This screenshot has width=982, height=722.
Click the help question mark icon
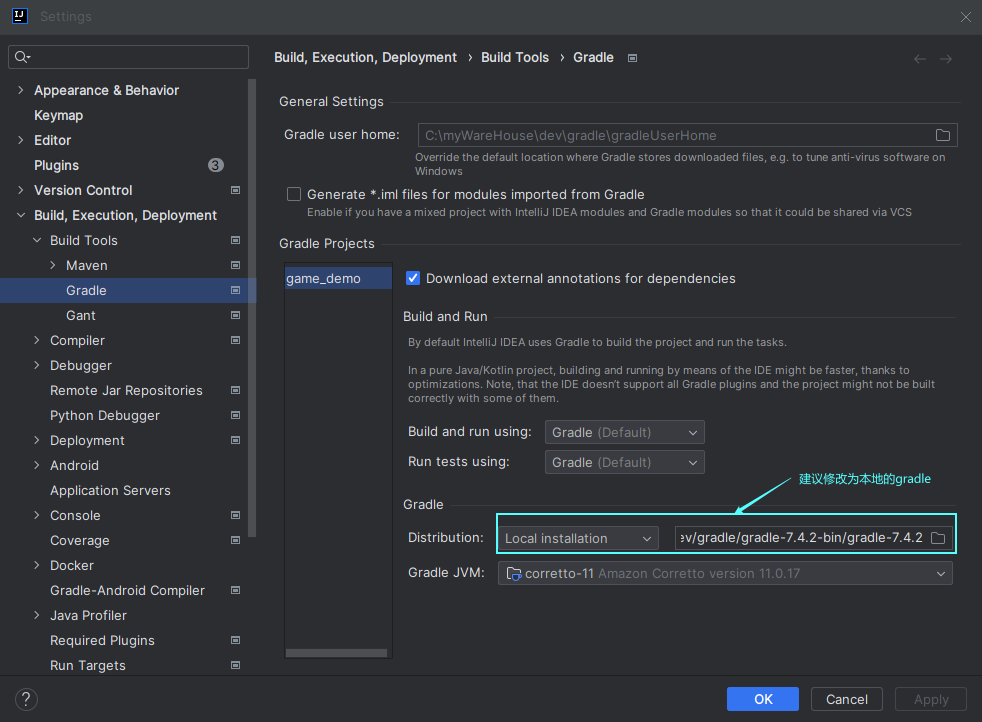click(x=27, y=699)
